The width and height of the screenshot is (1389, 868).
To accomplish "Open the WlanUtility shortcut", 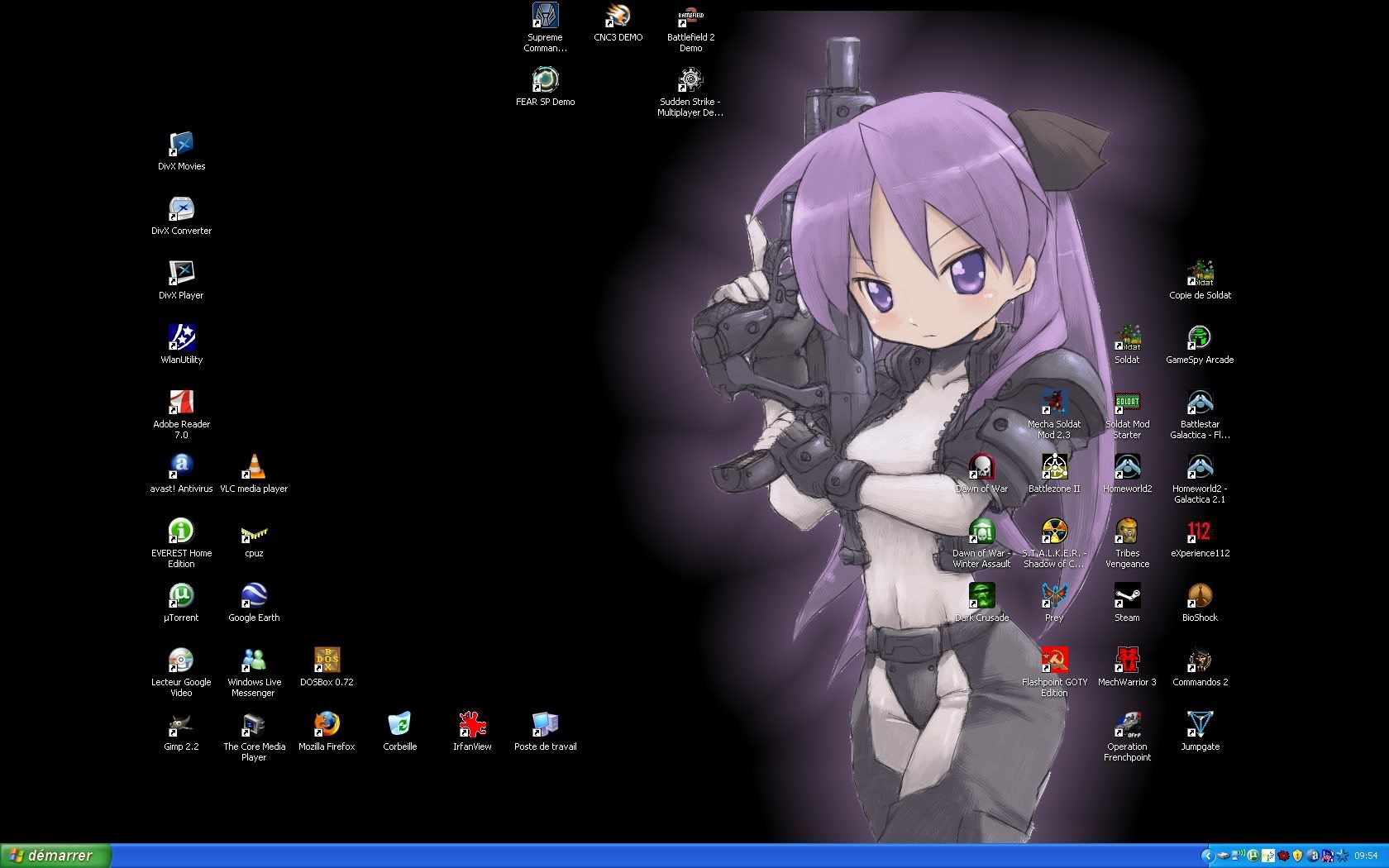I will (181, 337).
